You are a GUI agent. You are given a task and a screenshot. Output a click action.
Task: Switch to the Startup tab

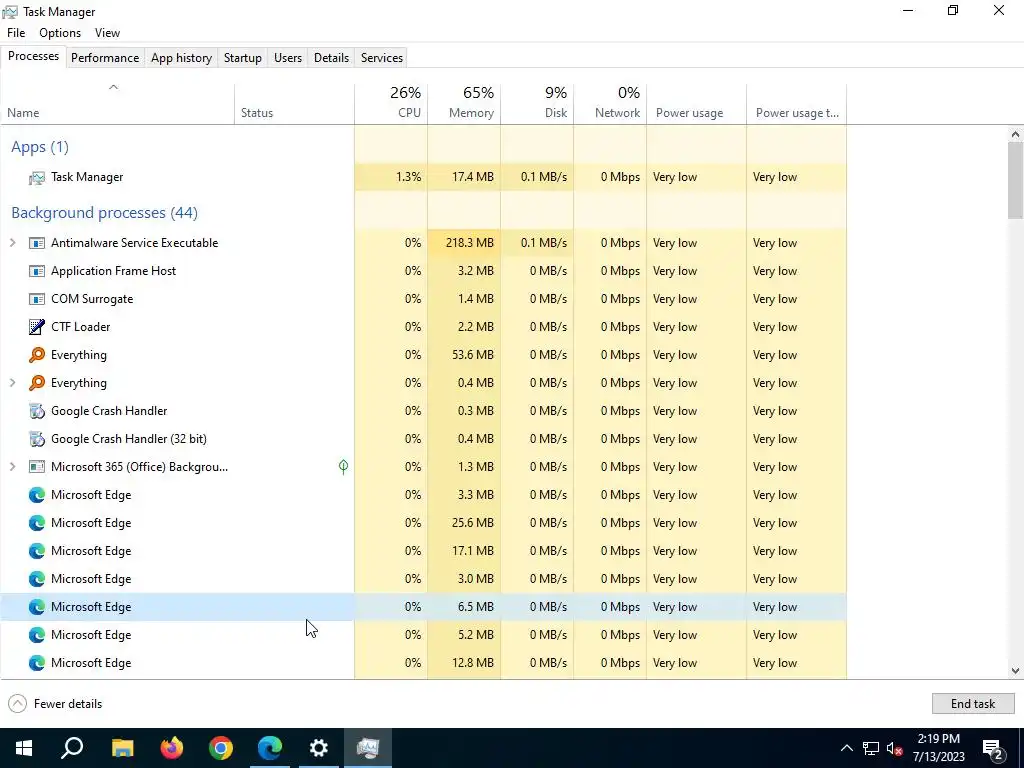coord(243,57)
